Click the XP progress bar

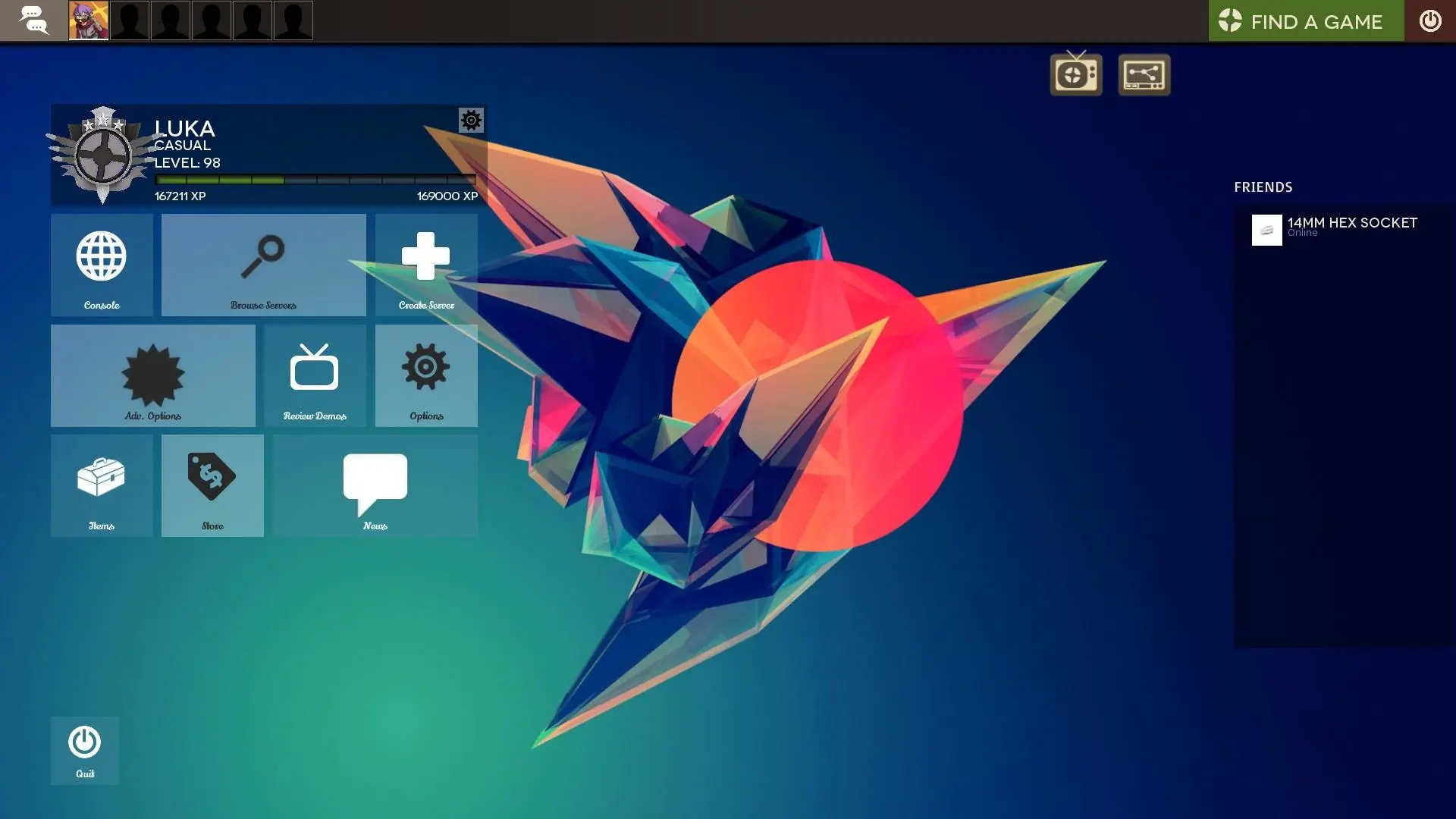coord(315,180)
